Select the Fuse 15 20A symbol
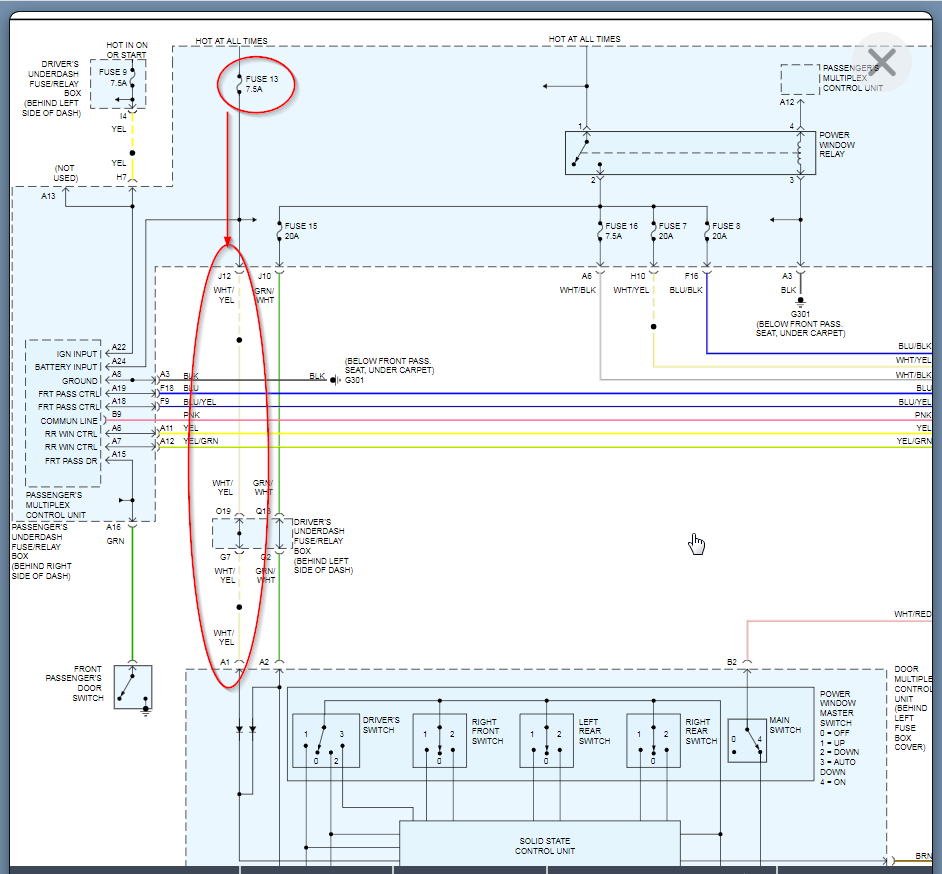 click(x=279, y=230)
